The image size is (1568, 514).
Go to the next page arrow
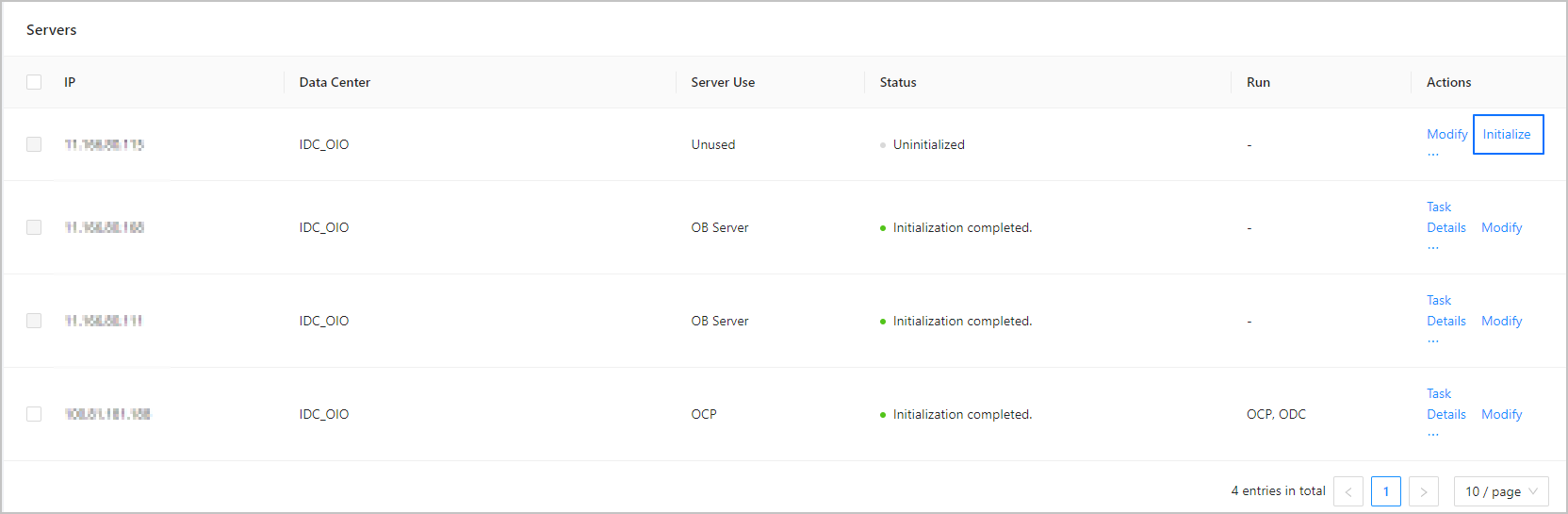coord(1423,491)
